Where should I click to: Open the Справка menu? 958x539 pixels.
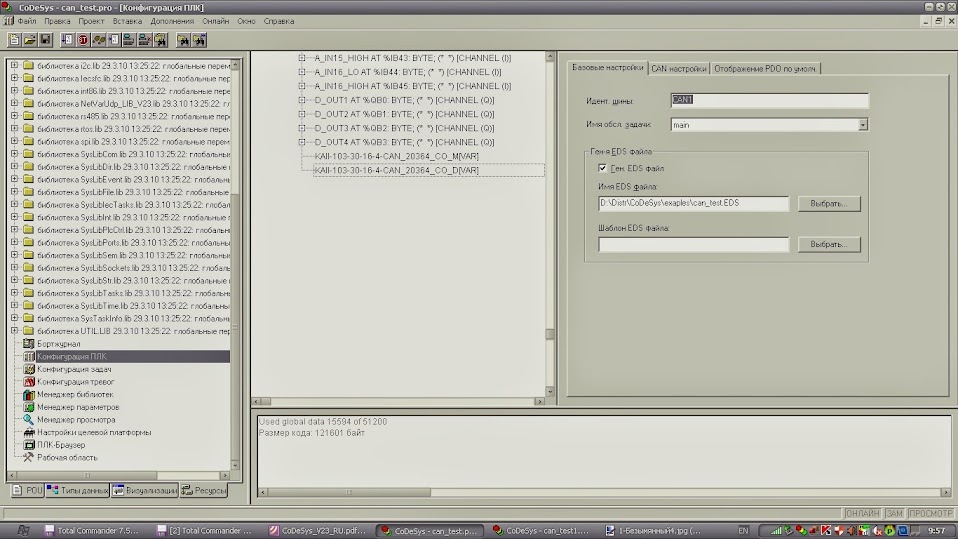279,21
